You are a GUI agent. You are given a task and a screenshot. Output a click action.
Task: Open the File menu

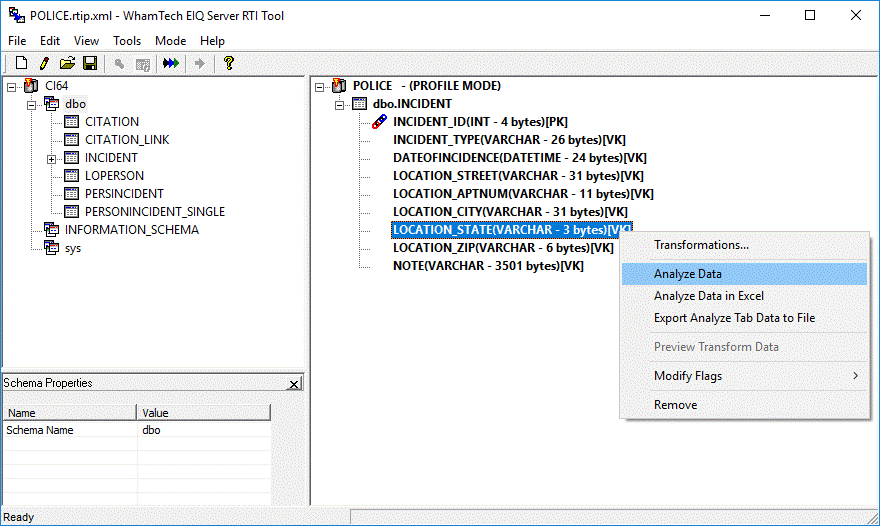point(17,41)
